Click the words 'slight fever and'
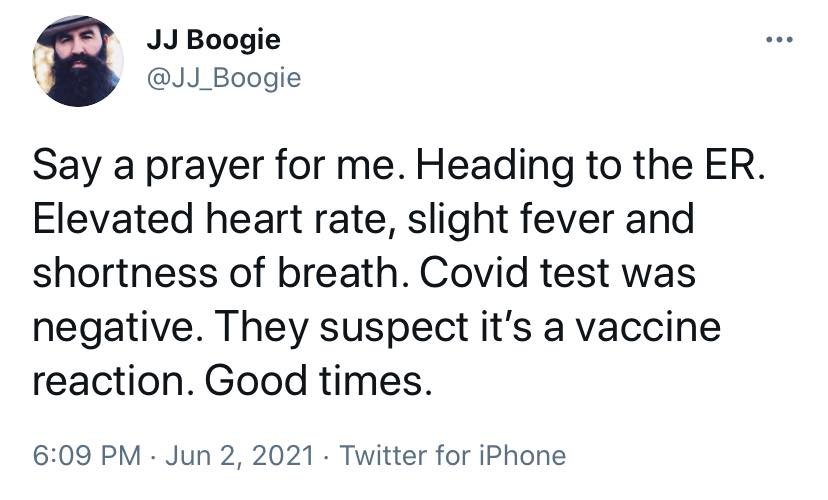Screen dimensions: 828x500 point(551,220)
